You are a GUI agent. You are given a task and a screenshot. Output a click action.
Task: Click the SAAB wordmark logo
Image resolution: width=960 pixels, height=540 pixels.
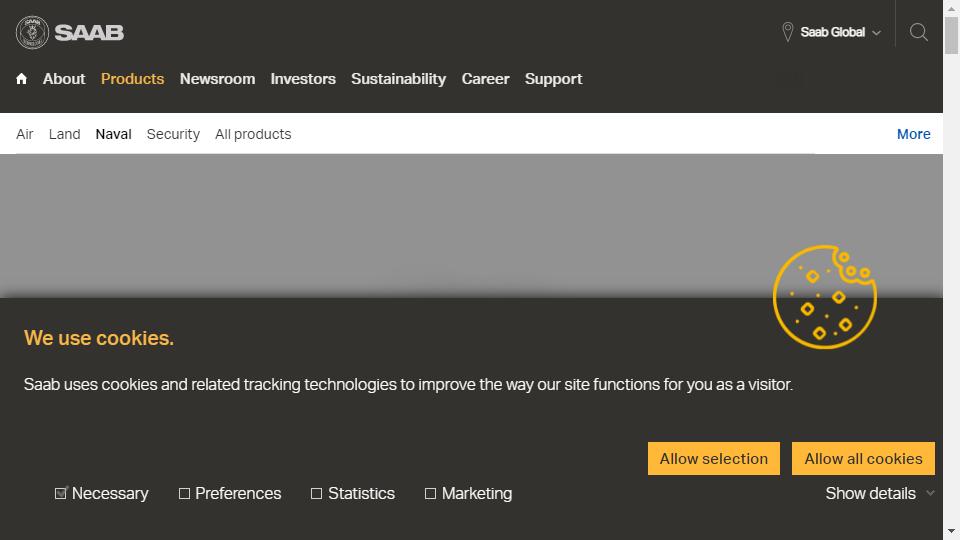tap(89, 32)
